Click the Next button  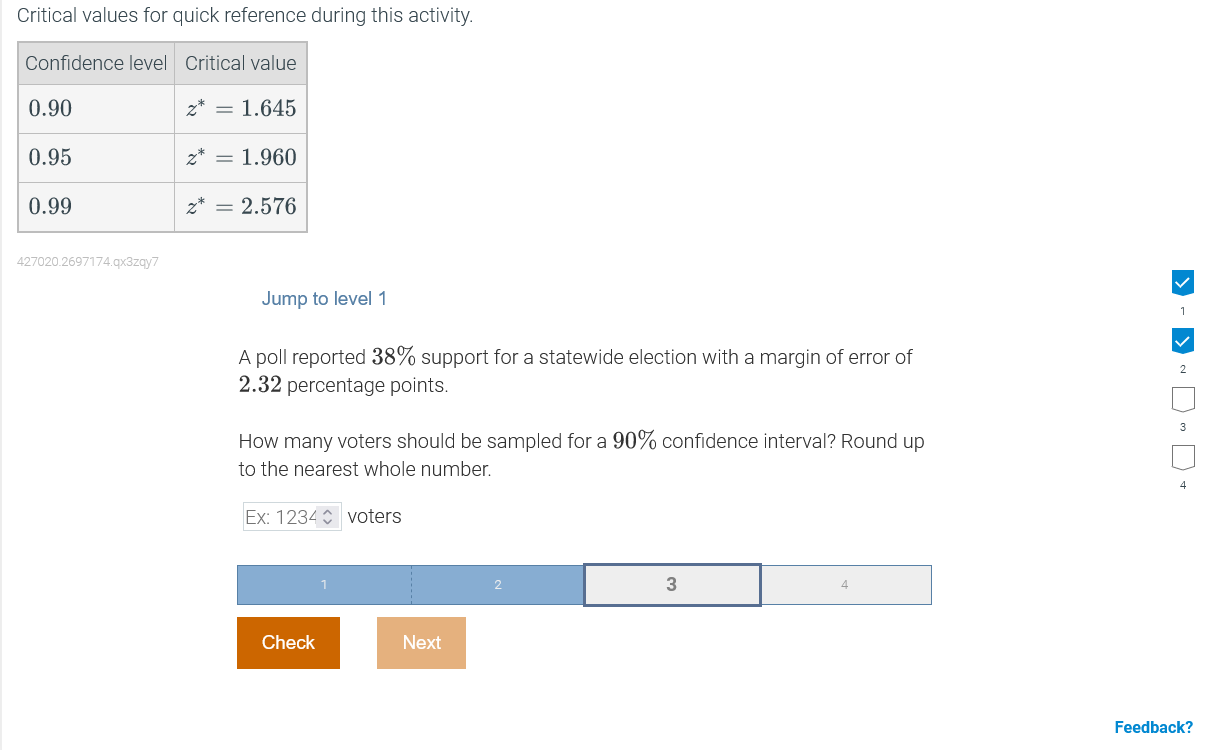tap(421, 643)
